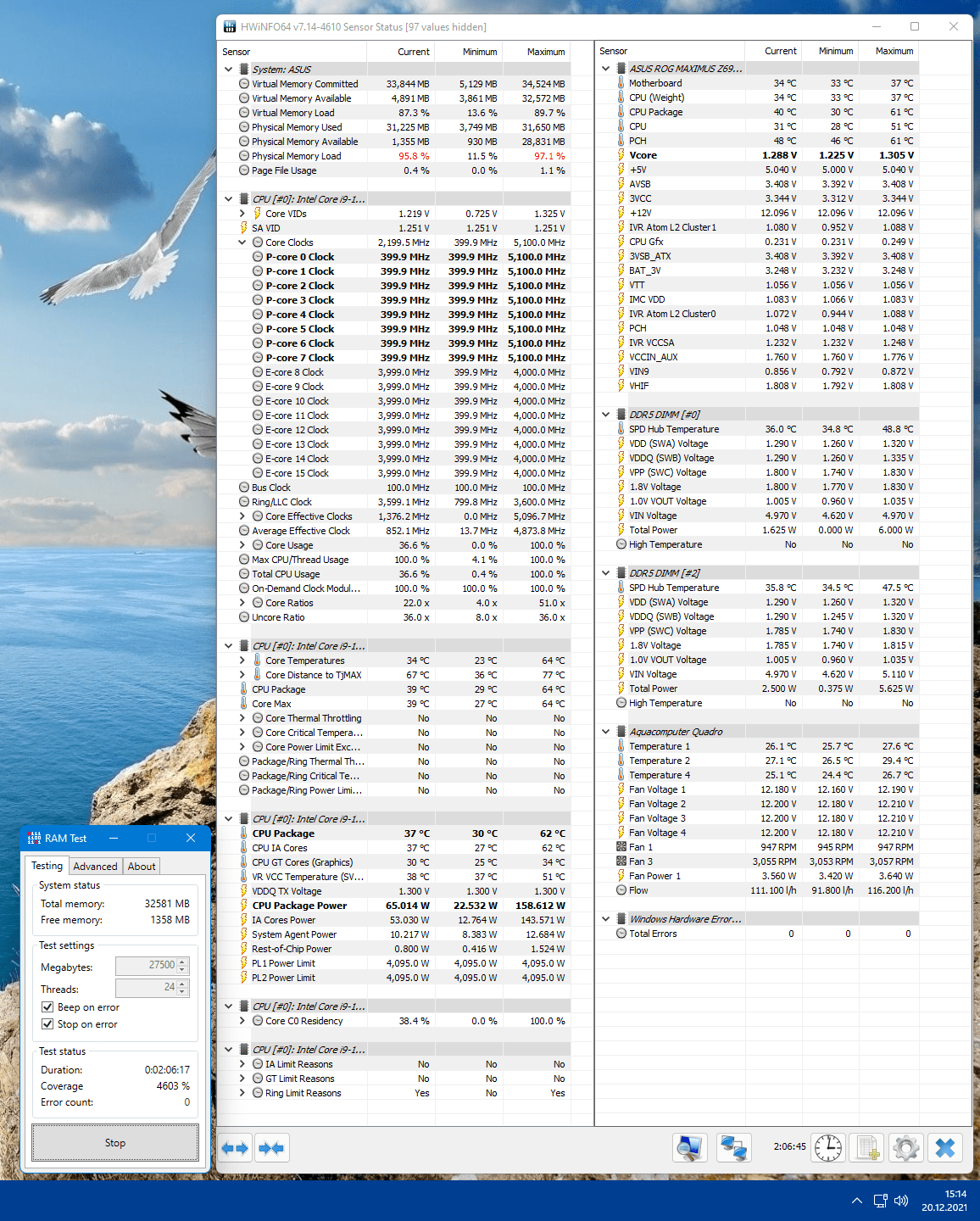Switch to the About tab in RAM Test
The width and height of the screenshot is (980, 1221).
click(142, 867)
